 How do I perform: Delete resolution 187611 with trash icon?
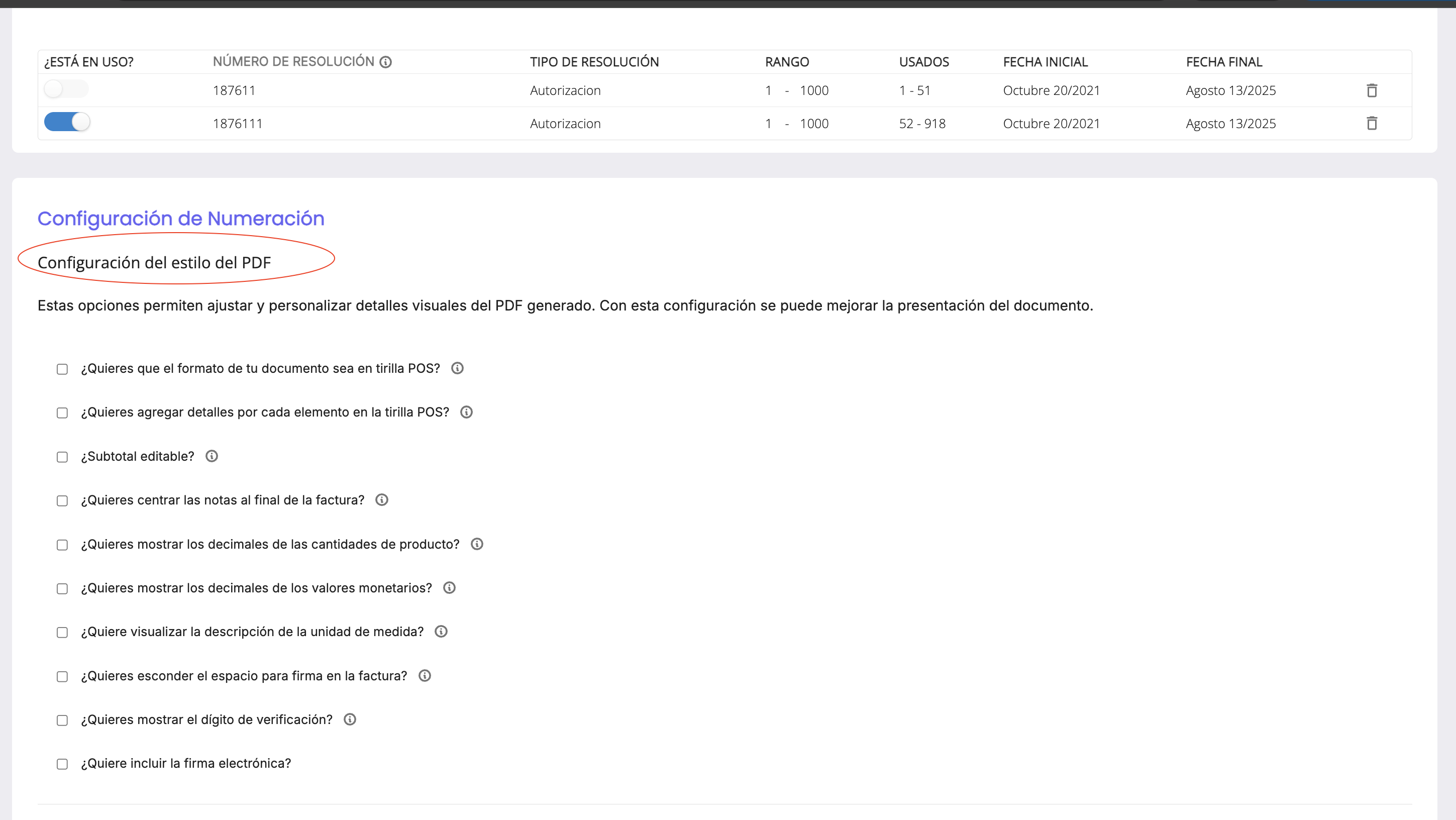pyautogui.click(x=1372, y=90)
